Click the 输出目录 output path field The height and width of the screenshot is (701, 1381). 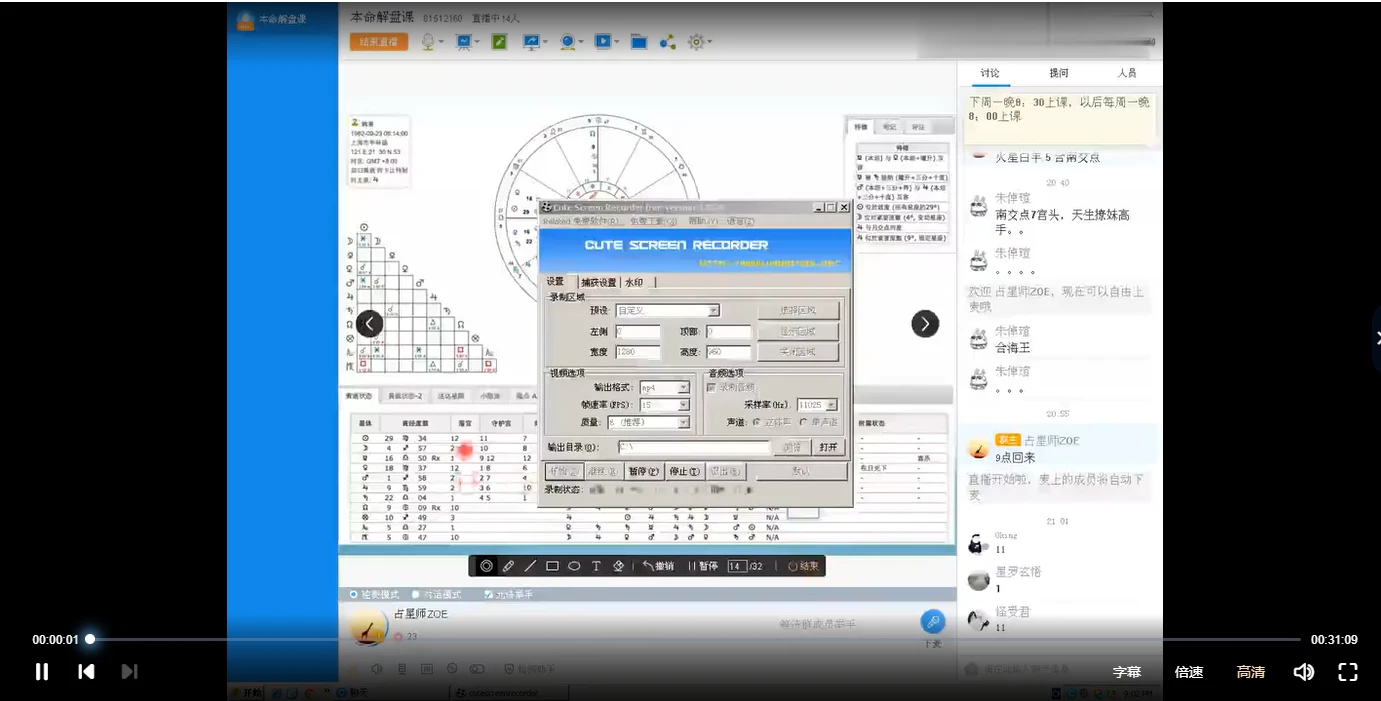pyautogui.click(x=692, y=447)
